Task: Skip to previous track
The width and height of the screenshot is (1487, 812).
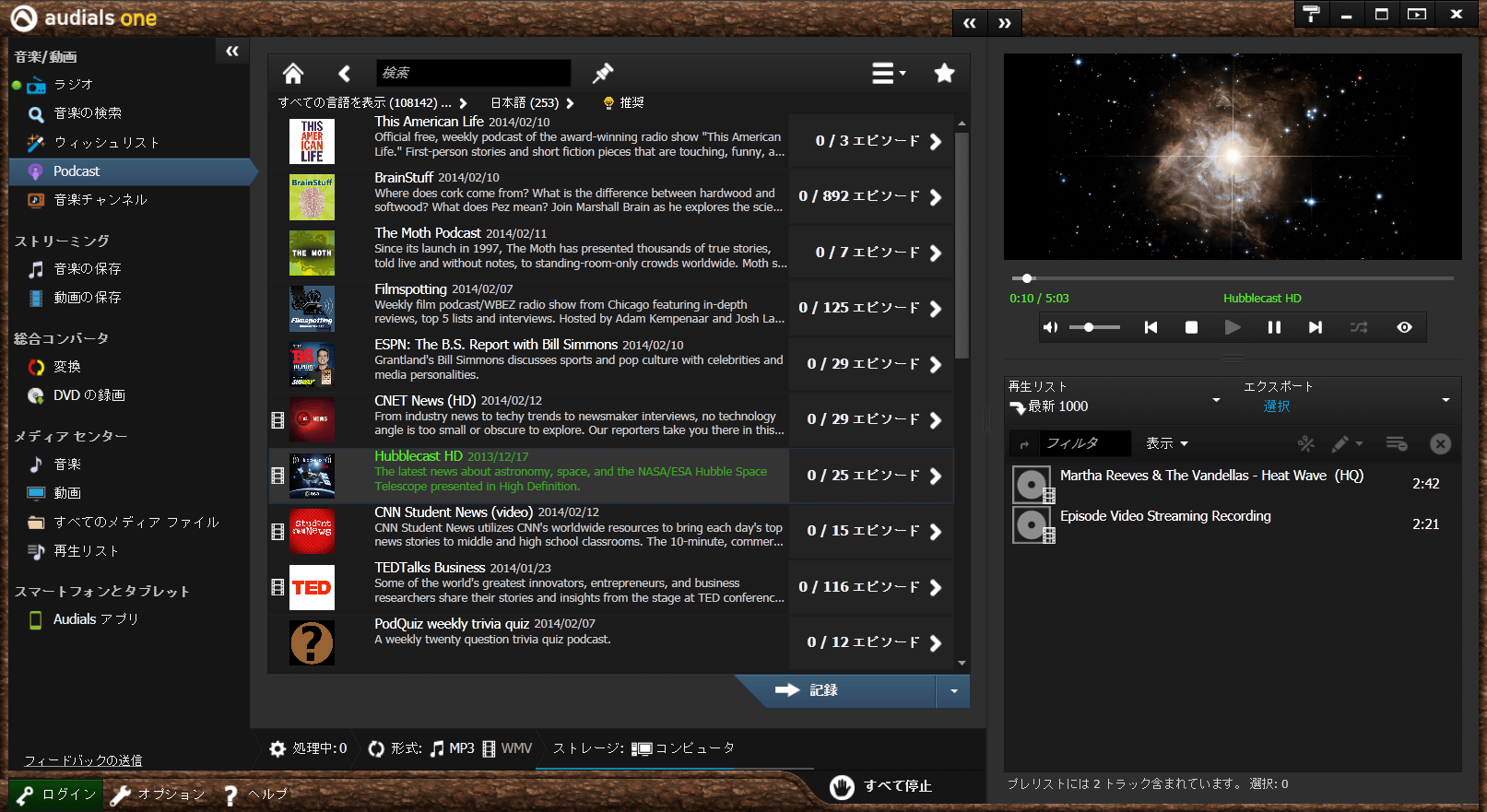Action: coord(1151,327)
